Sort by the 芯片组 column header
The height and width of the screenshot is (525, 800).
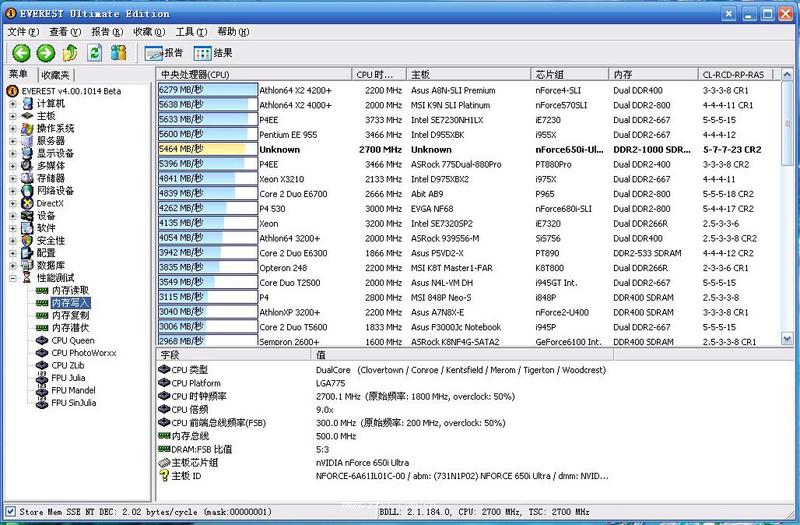[569, 74]
